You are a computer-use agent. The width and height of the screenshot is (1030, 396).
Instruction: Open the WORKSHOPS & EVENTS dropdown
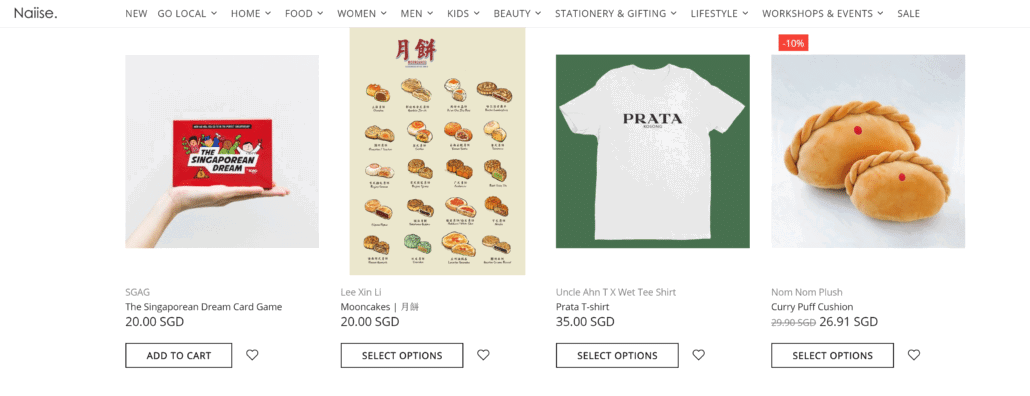tap(822, 13)
